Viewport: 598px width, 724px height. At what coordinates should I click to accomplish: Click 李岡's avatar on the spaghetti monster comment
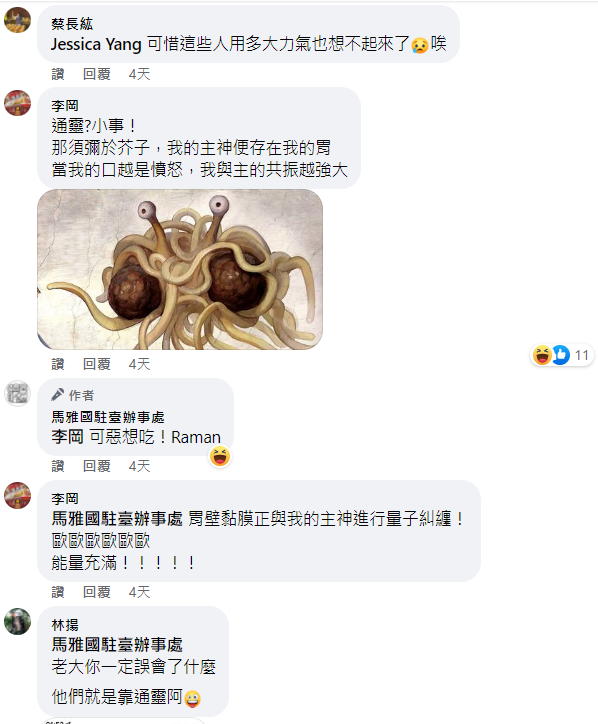(18, 103)
